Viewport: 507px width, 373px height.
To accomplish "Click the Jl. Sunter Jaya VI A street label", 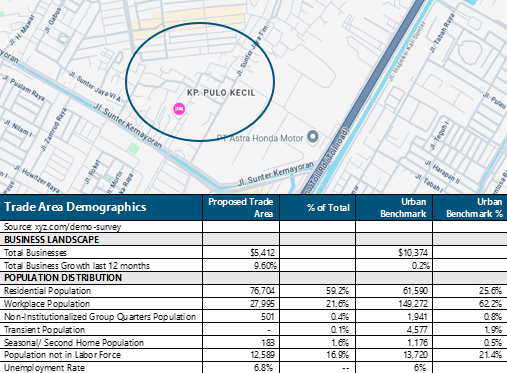I will click(x=95, y=86).
